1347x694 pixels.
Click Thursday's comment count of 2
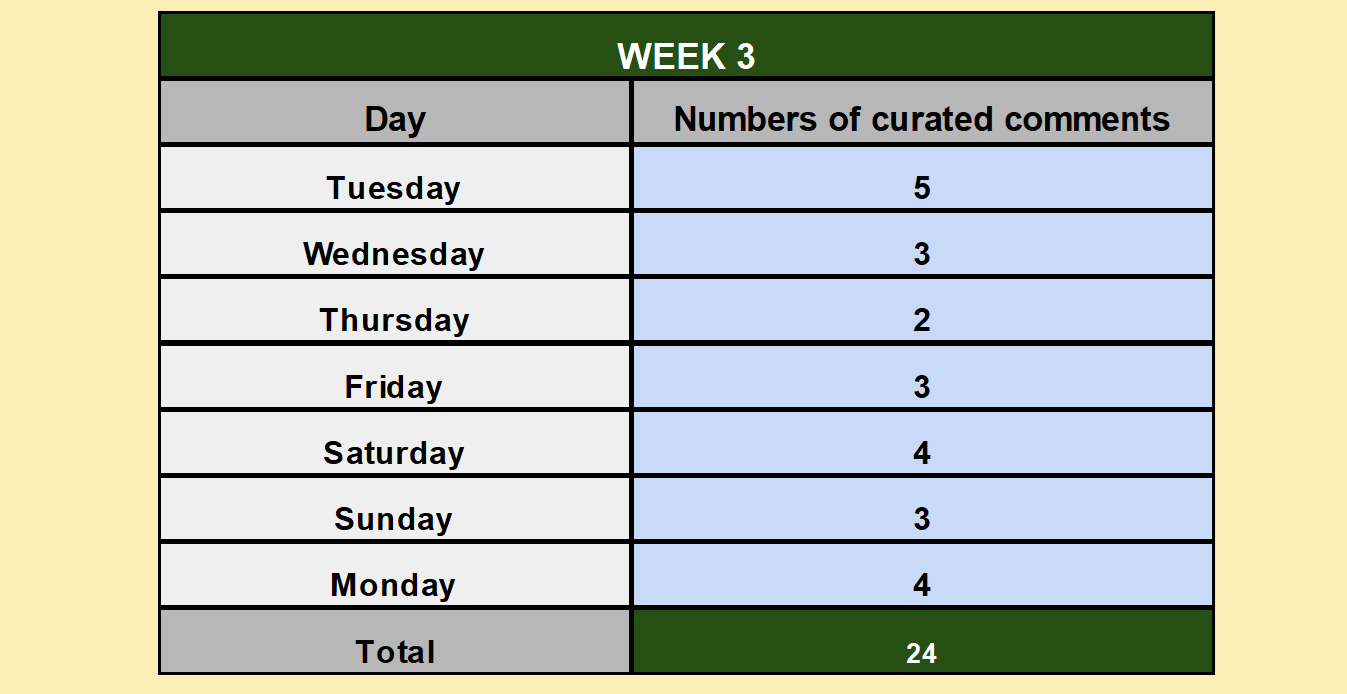922,310
